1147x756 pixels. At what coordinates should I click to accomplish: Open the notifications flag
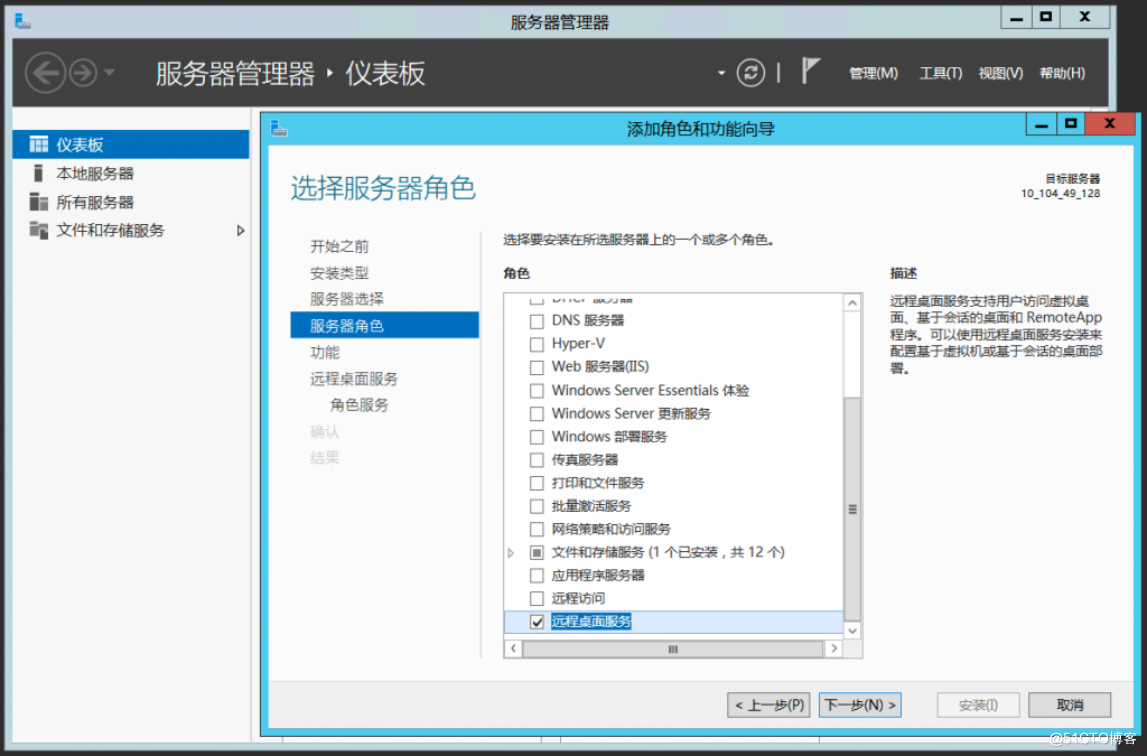(810, 71)
